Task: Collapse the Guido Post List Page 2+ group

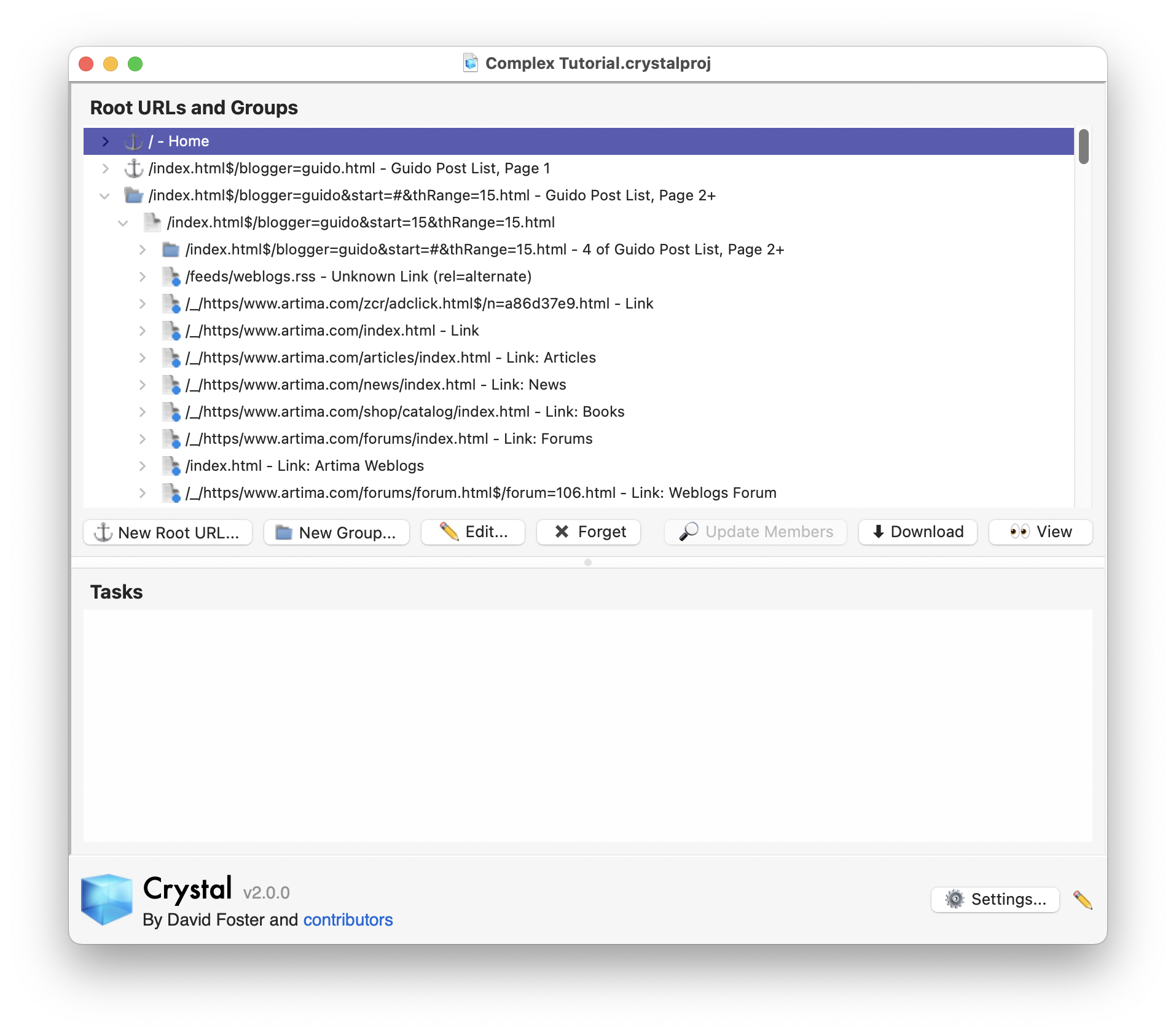Action: point(105,195)
